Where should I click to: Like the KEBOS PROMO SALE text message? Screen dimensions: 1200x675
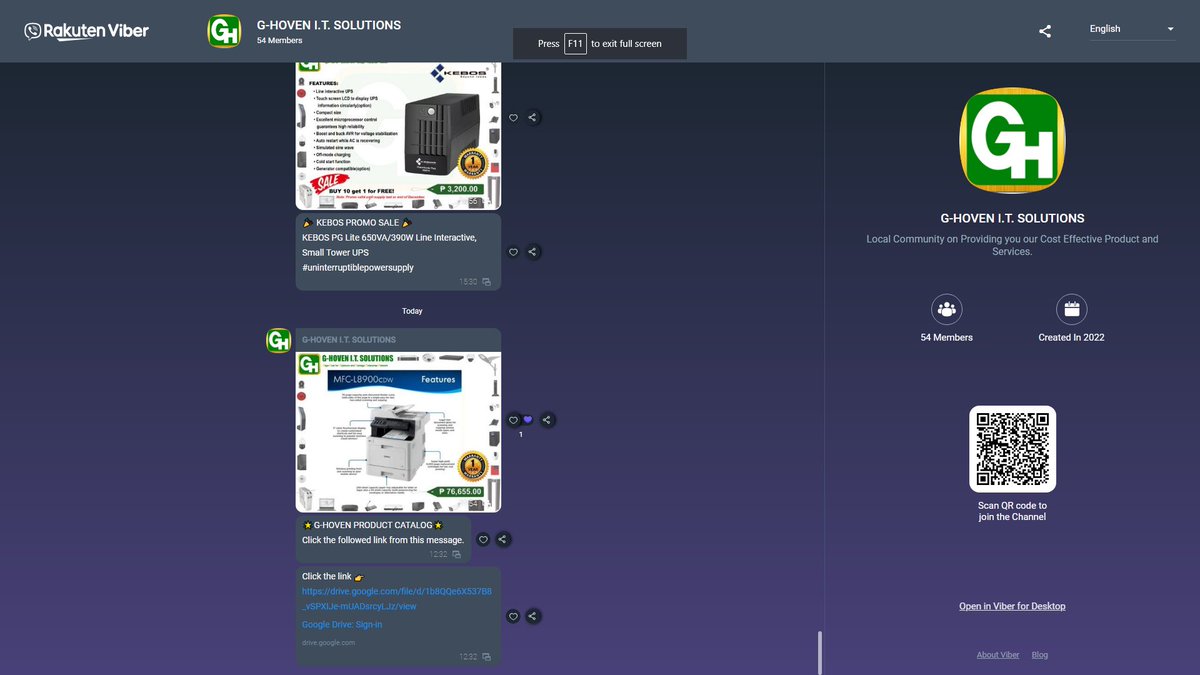[514, 252]
